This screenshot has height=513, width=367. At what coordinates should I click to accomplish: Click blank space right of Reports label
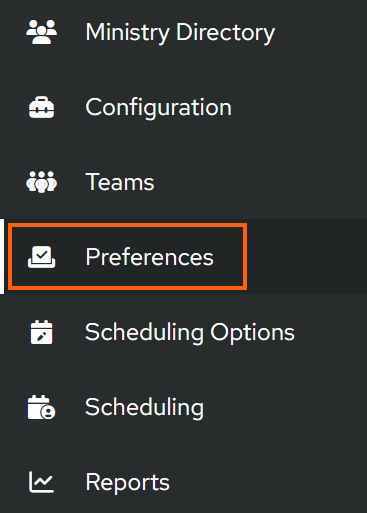[268, 482]
